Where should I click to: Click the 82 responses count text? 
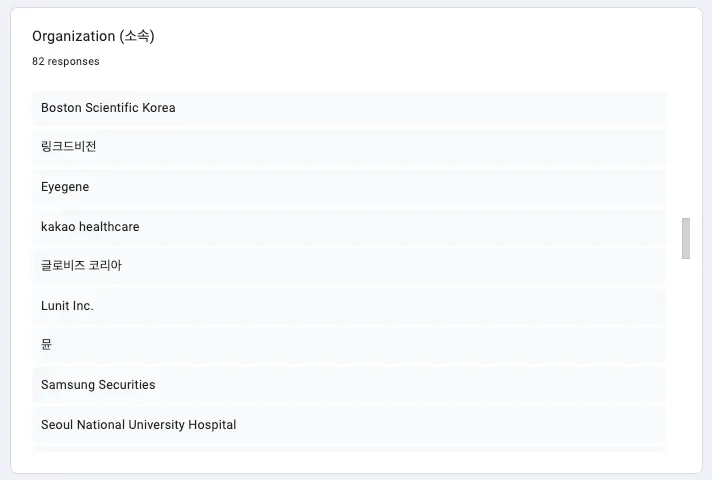[65, 61]
